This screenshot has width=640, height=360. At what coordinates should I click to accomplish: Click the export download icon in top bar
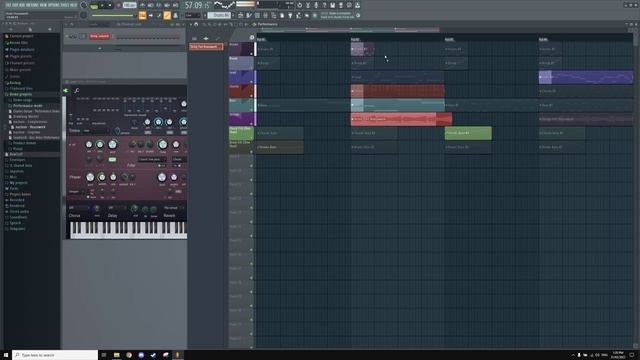click(x=357, y=5)
